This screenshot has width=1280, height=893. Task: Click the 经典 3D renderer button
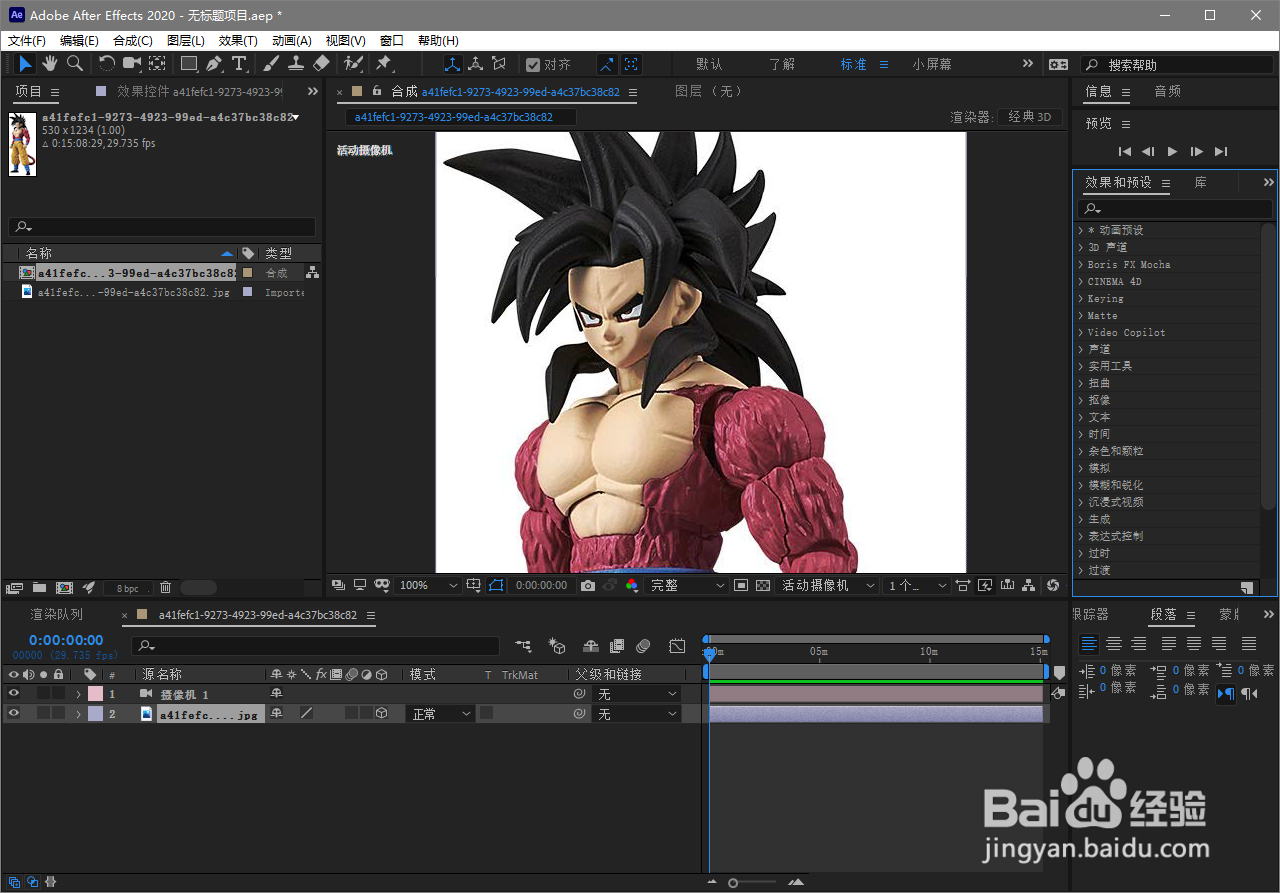[1029, 117]
